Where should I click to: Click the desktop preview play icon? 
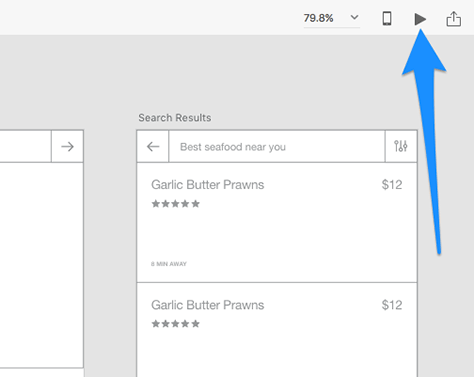420,19
